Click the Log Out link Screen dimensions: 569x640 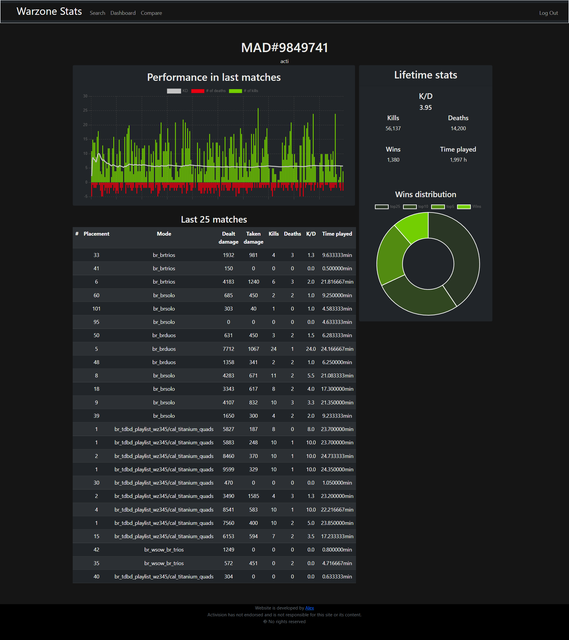pyautogui.click(x=548, y=13)
